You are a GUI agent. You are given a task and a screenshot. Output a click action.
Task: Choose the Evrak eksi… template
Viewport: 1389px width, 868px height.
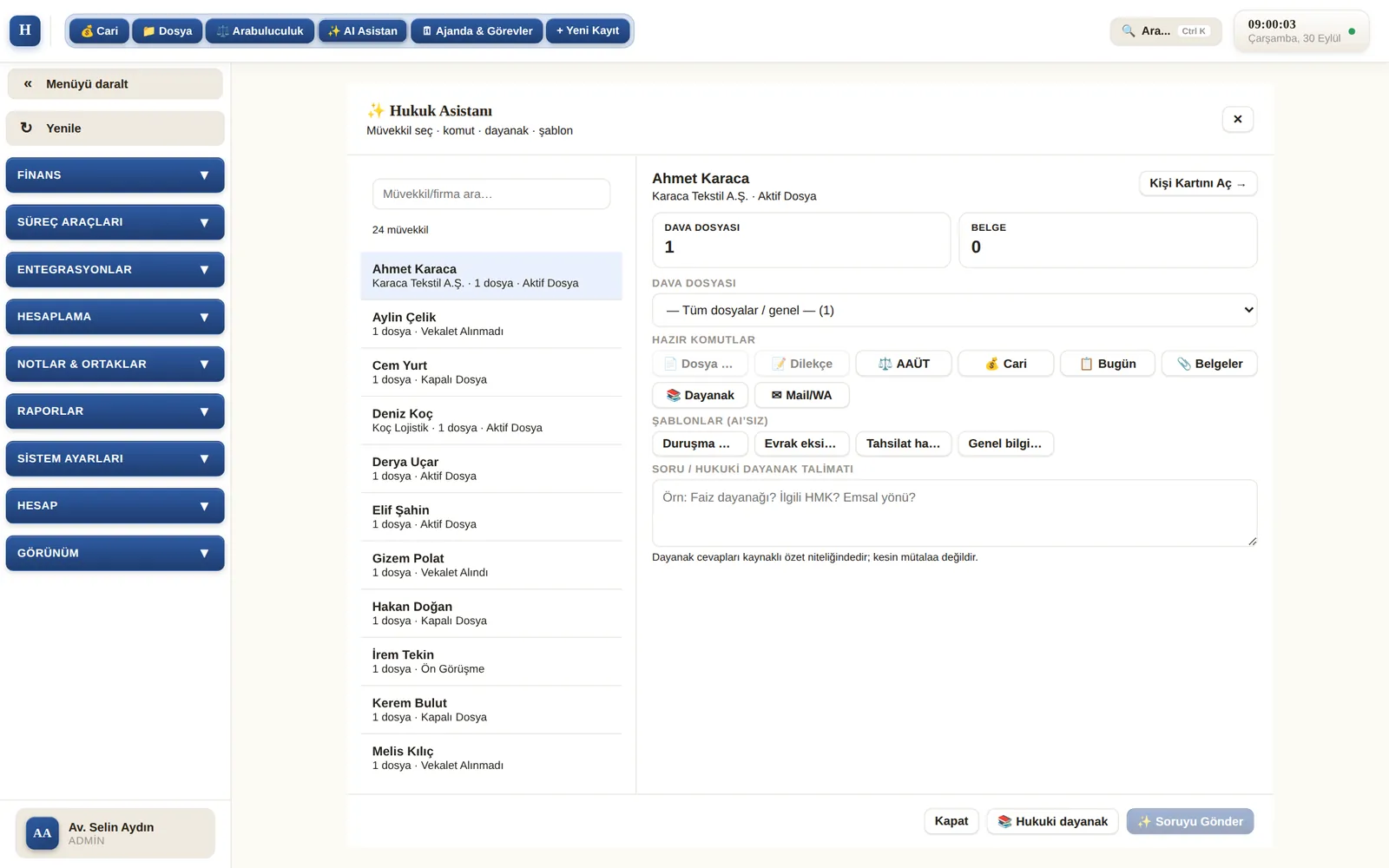point(801,444)
